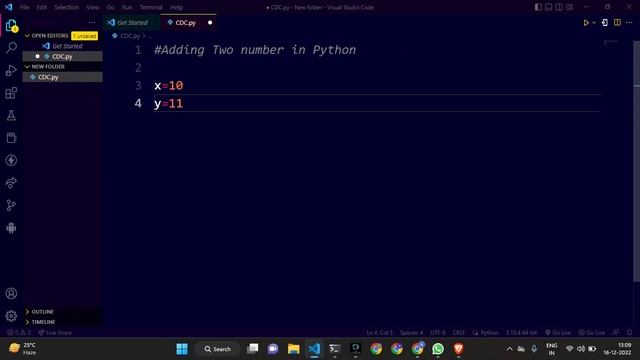Open the Manage gear settings icon

point(11,316)
